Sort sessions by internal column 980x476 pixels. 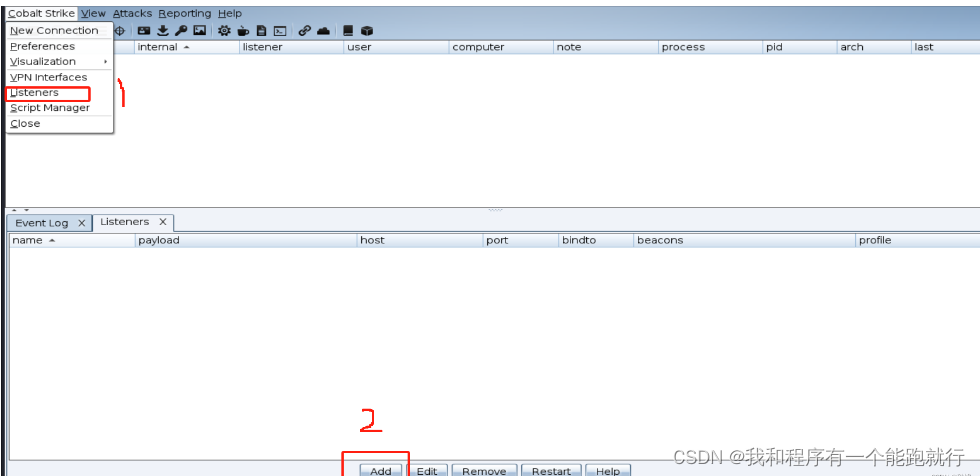tap(187, 47)
